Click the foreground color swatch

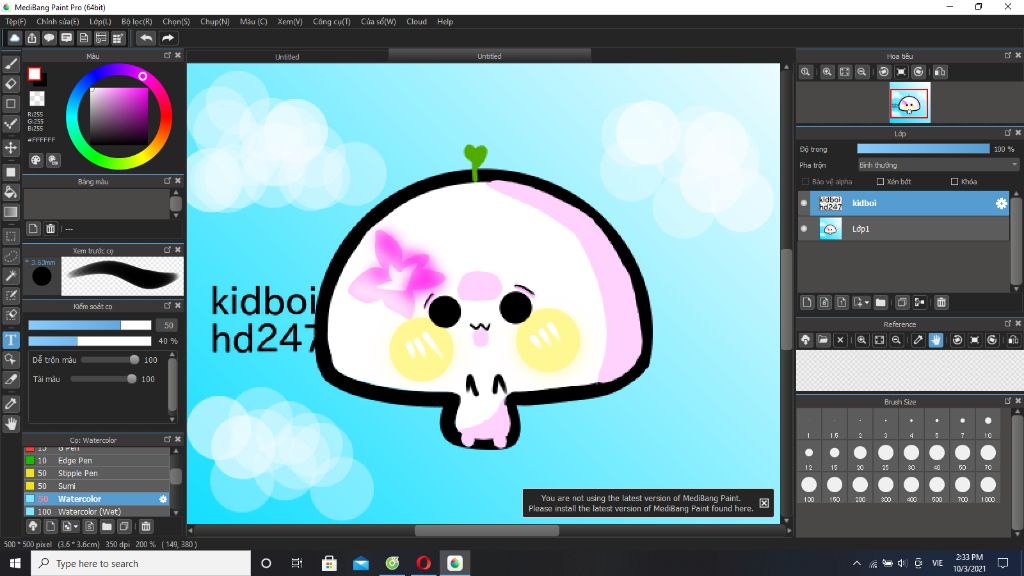tap(34, 74)
